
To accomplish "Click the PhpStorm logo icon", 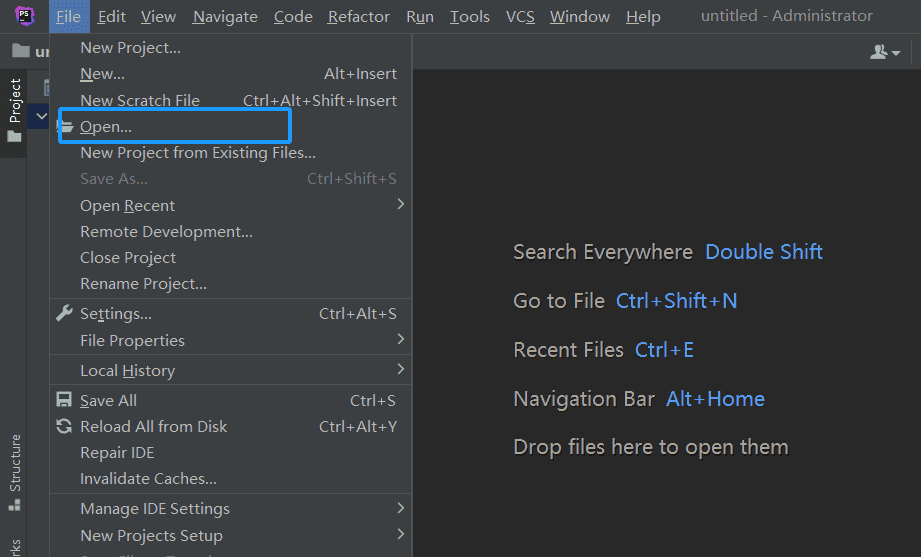I will click(x=25, y=16).
